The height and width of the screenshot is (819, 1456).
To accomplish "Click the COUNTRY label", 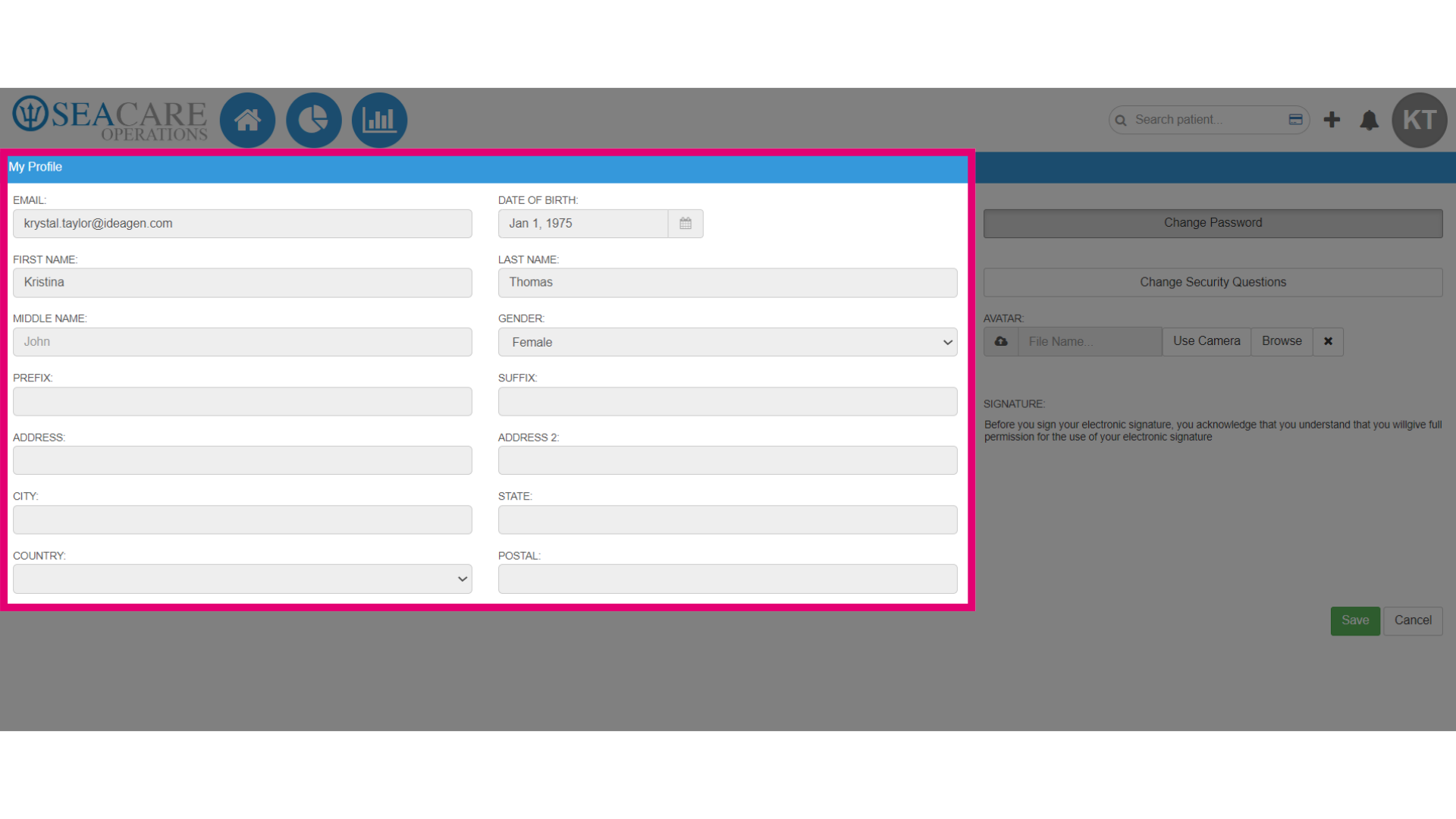I will 39,556.
